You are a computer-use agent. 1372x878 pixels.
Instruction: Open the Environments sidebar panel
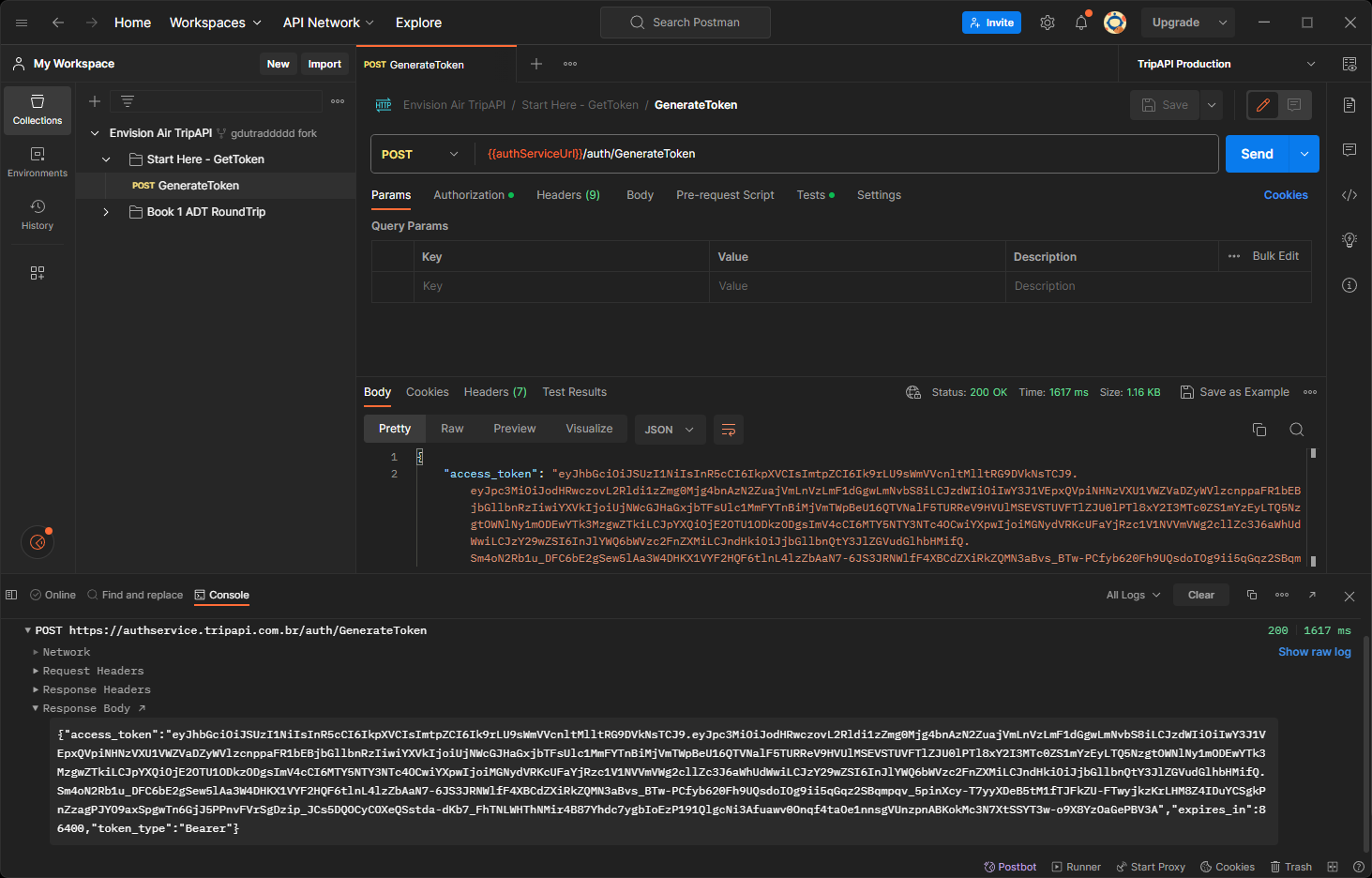pyautogui.click(x=38, y=162)
